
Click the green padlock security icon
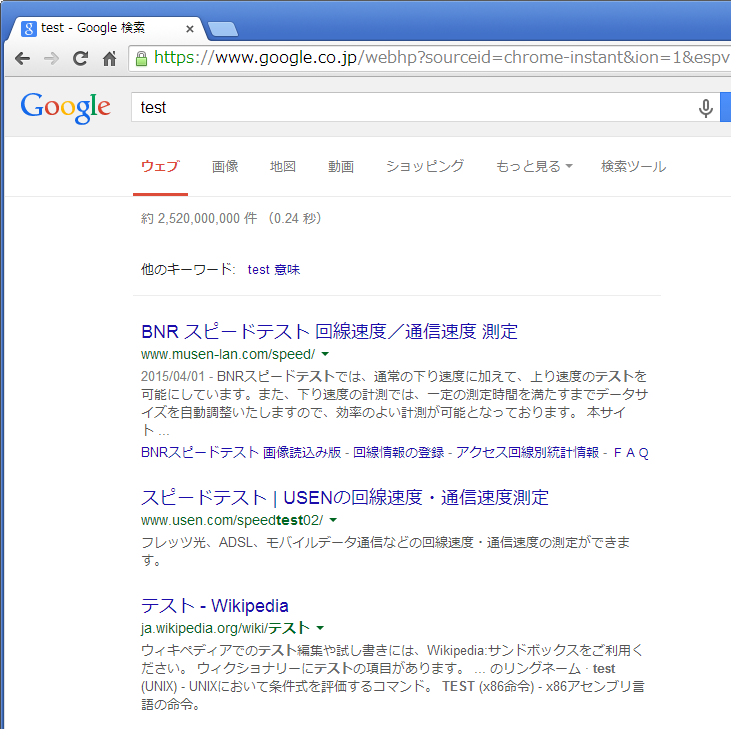[141, 59]
